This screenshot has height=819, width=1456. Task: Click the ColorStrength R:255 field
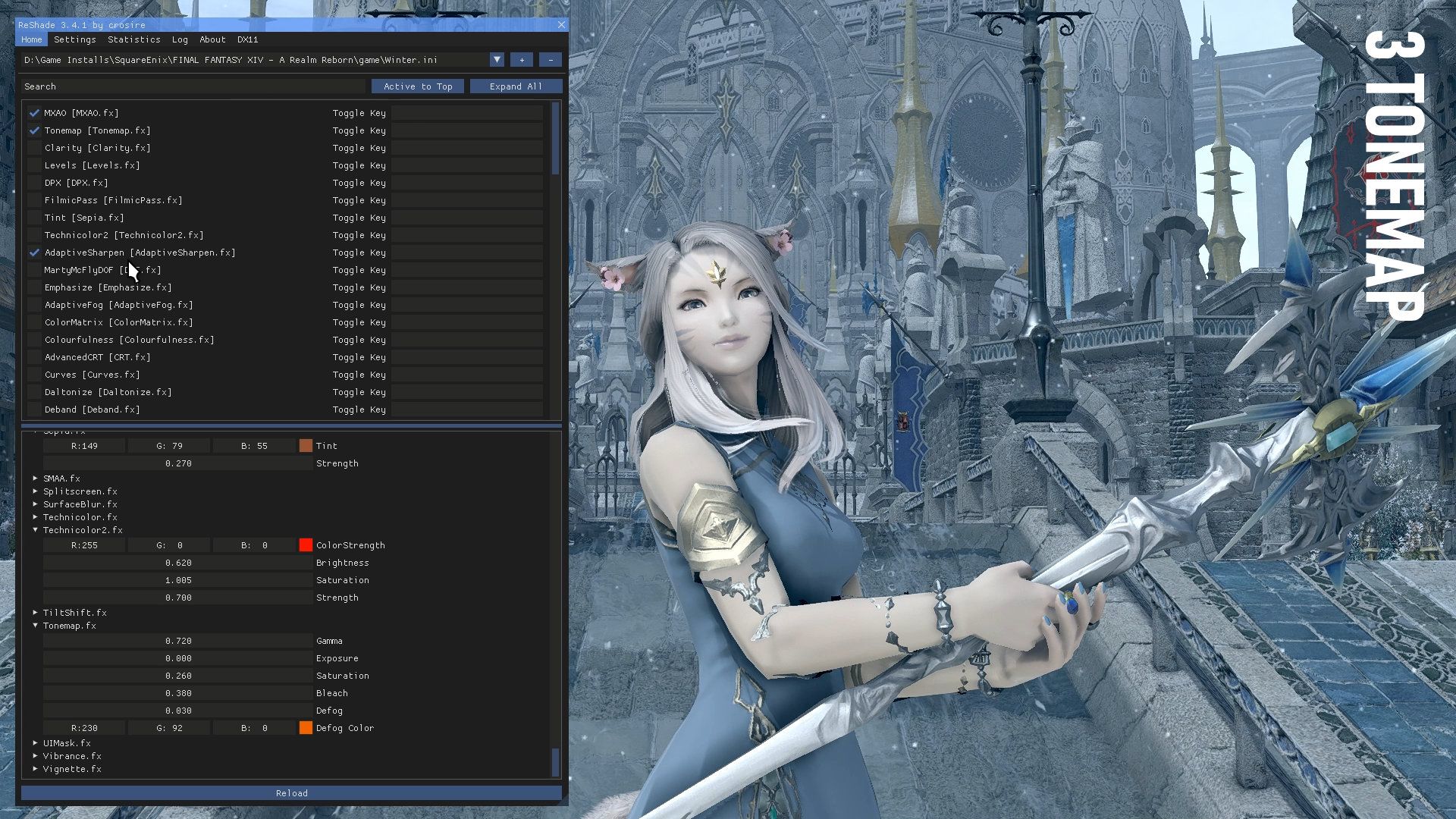(84, 545)
